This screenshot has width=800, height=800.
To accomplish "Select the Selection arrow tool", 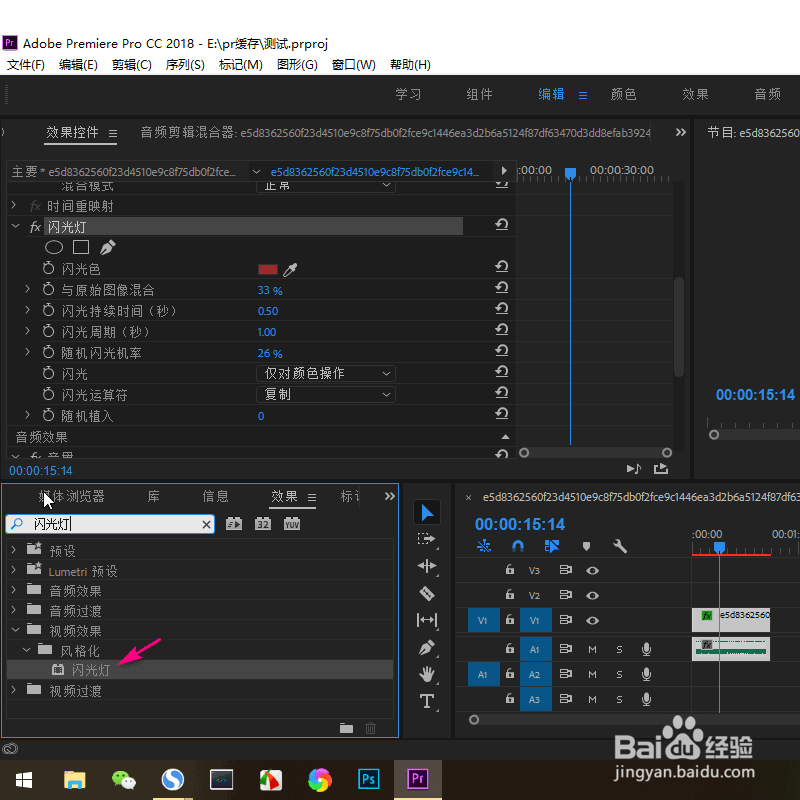I will pos(427,513).
